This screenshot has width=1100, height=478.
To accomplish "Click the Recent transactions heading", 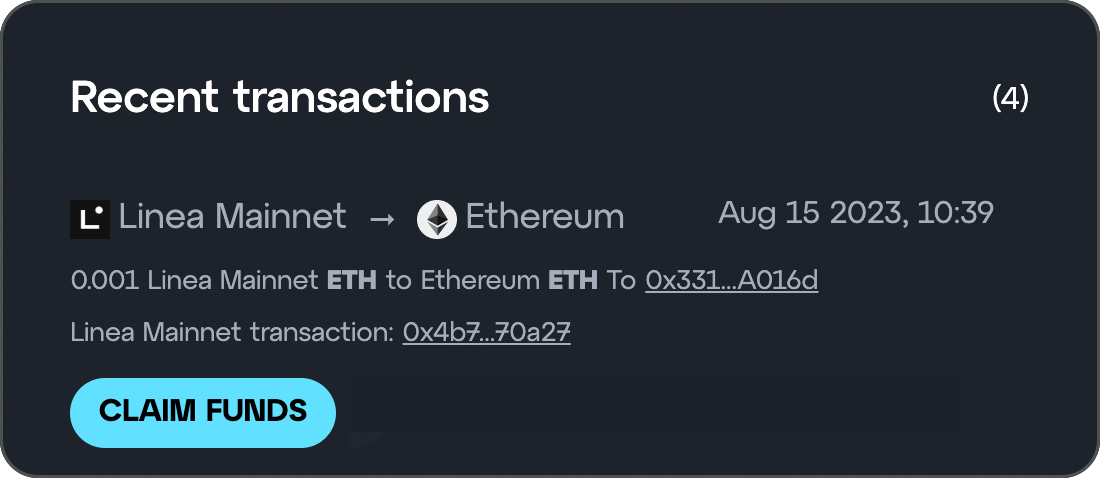I will [x=280, y=97].
